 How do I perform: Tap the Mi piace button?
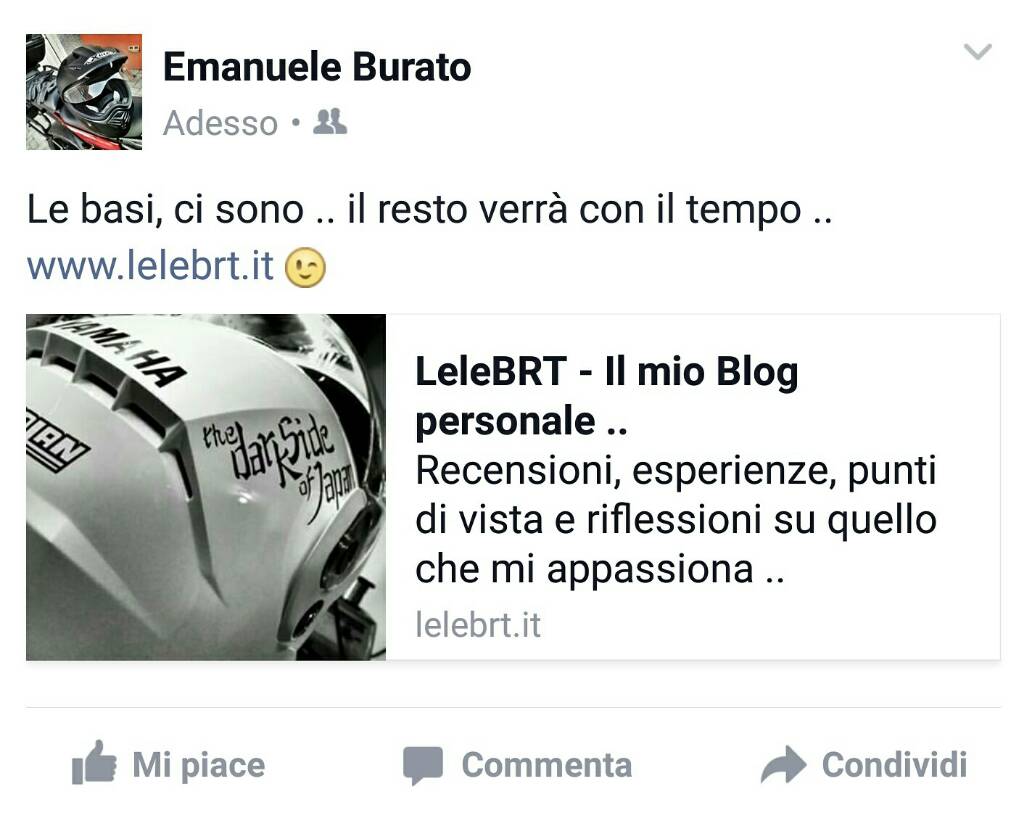168,764
